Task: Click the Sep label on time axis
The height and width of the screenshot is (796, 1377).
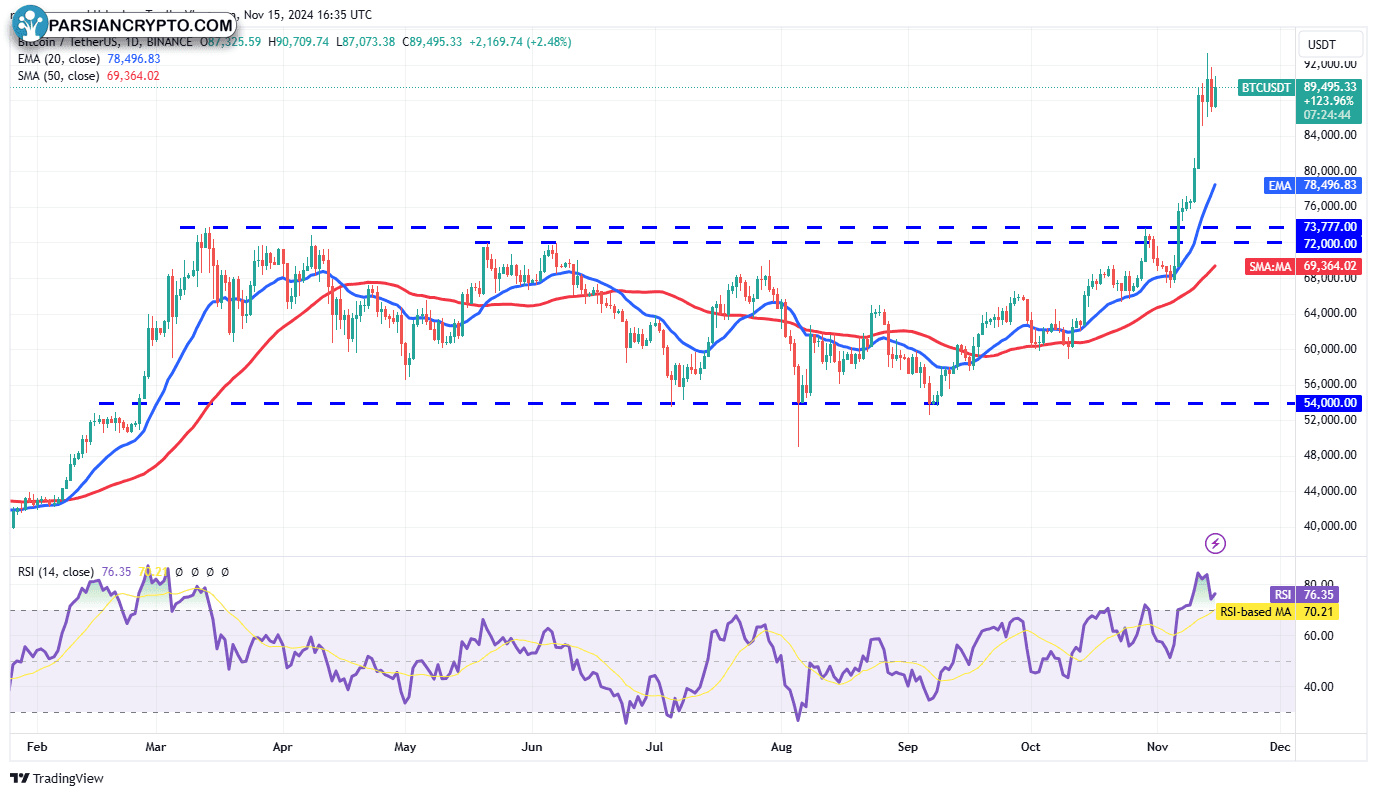Action: pos(909,747)
